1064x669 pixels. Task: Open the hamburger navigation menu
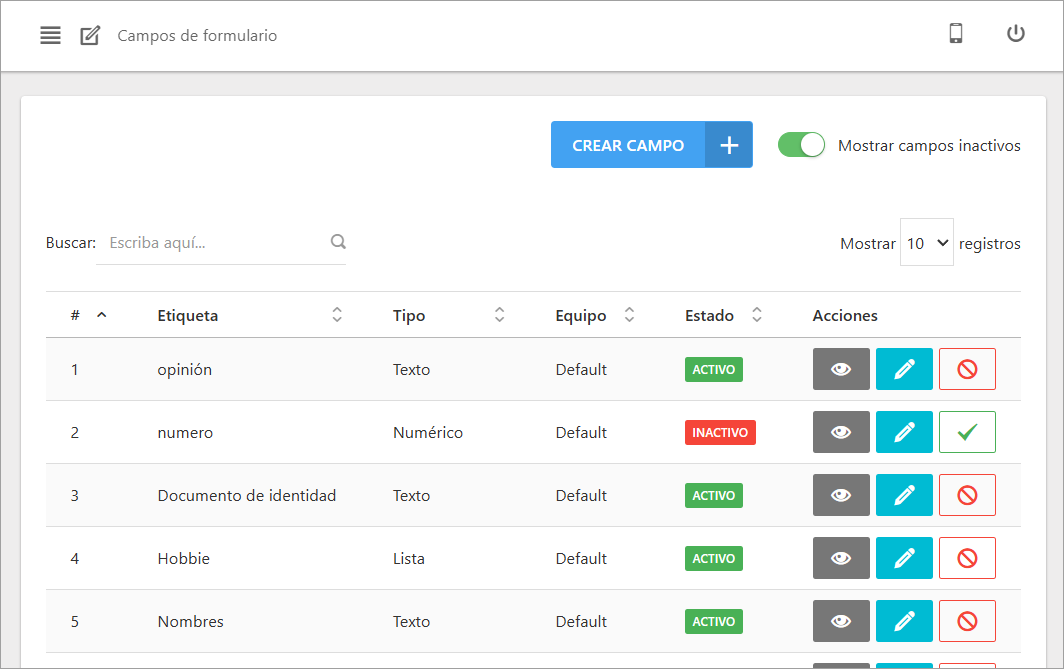click(x=50, y=36)
